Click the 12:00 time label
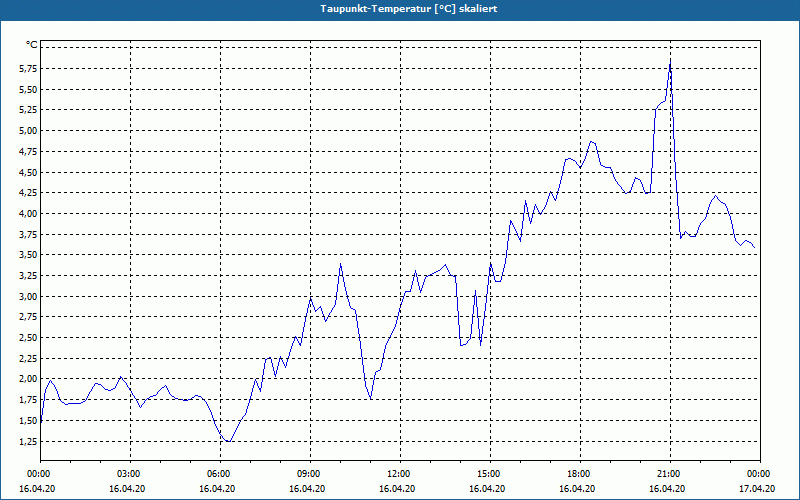 tap(400, 474)
